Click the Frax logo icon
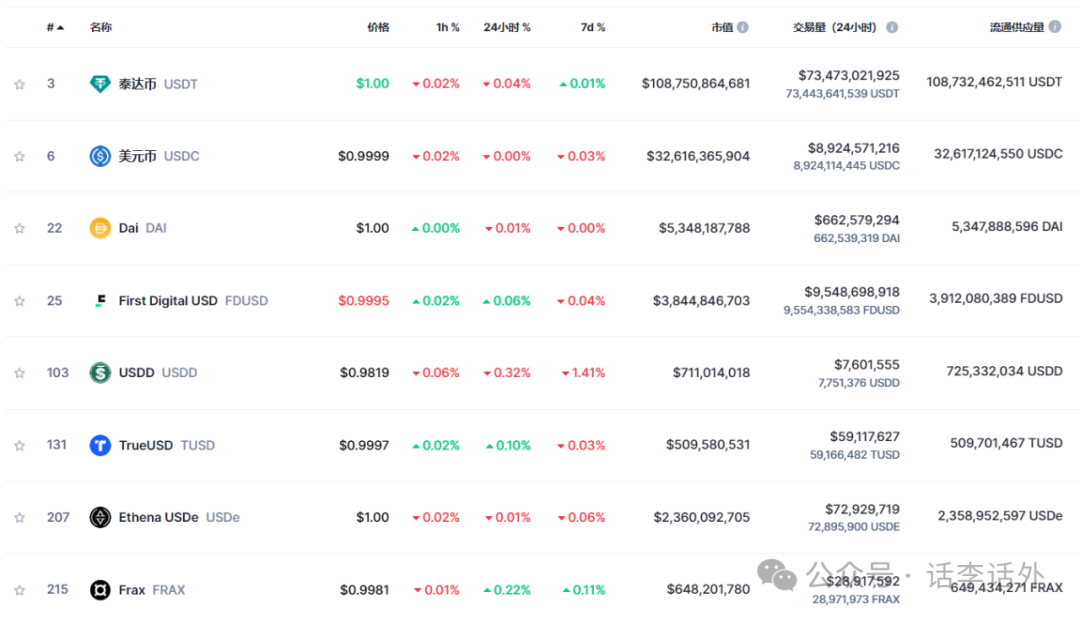 coord(100,590)
